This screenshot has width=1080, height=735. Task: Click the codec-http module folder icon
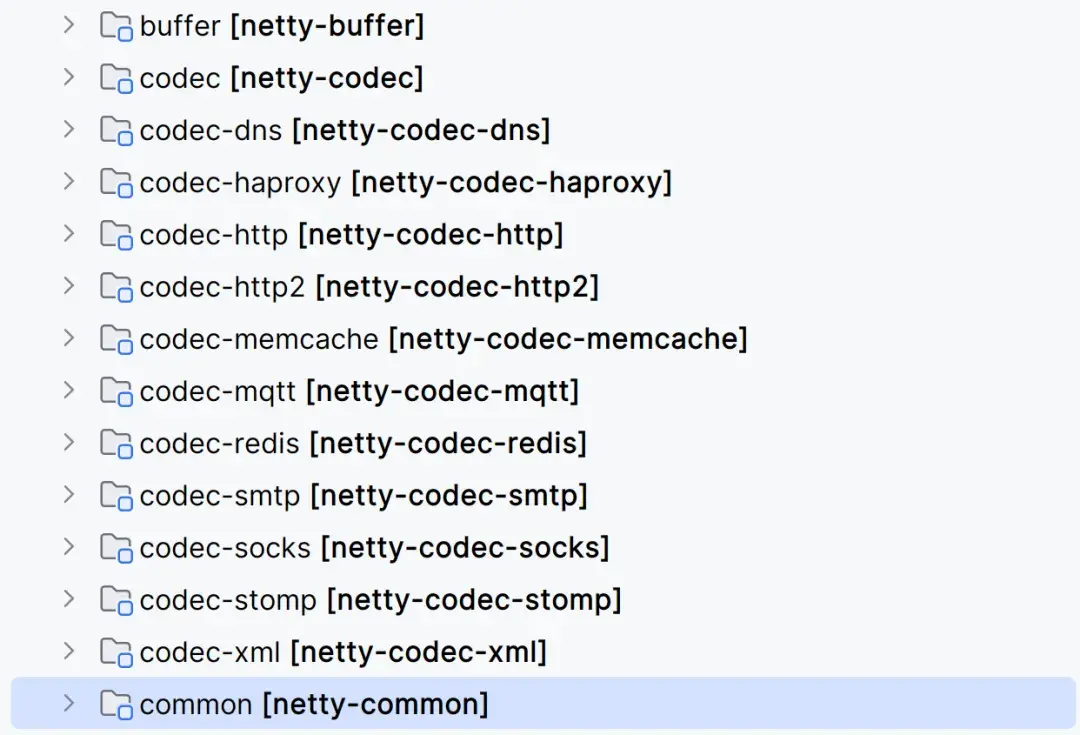pos(116,235)
